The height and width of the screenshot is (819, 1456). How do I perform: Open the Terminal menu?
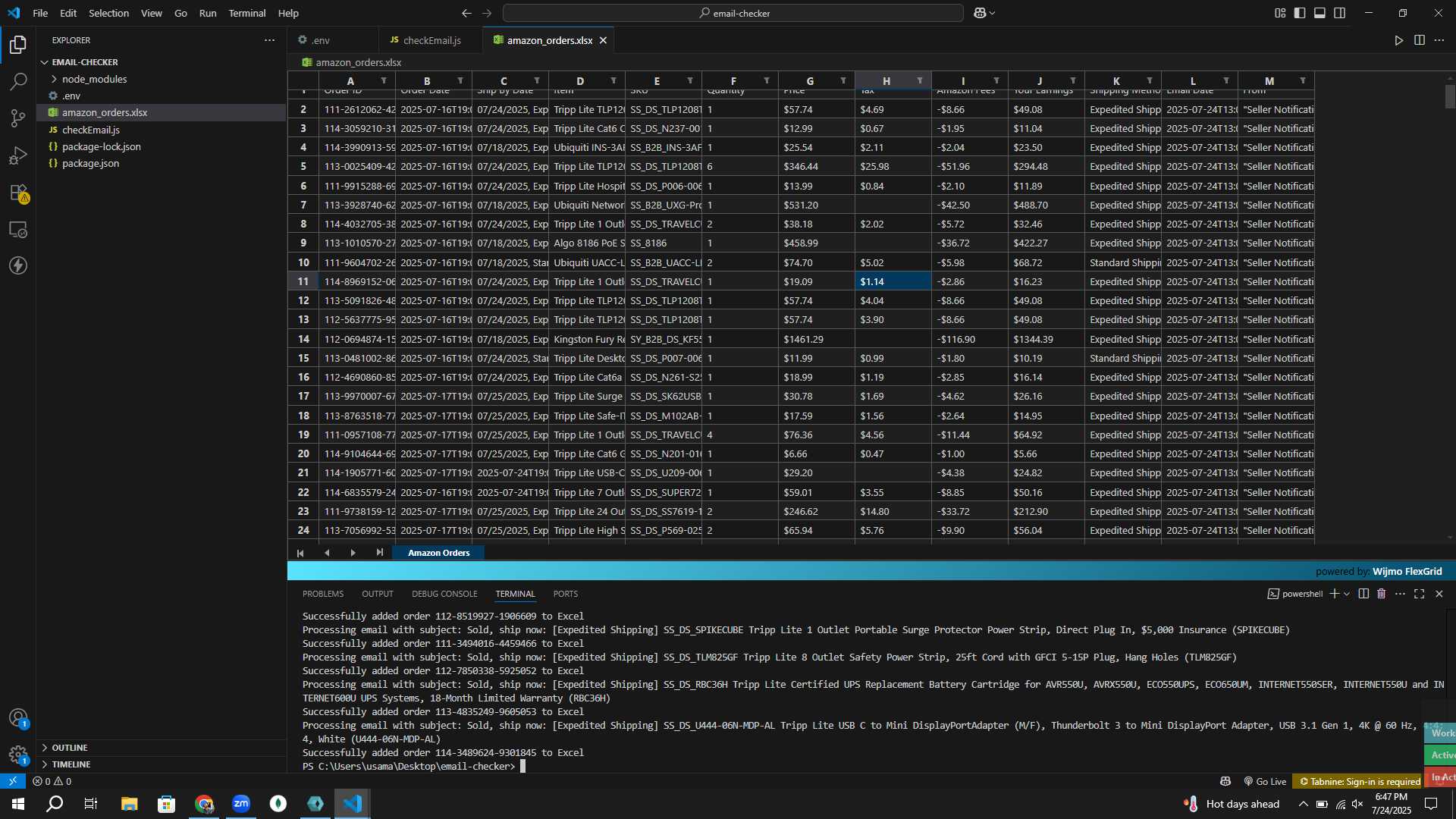pos(247,13)
